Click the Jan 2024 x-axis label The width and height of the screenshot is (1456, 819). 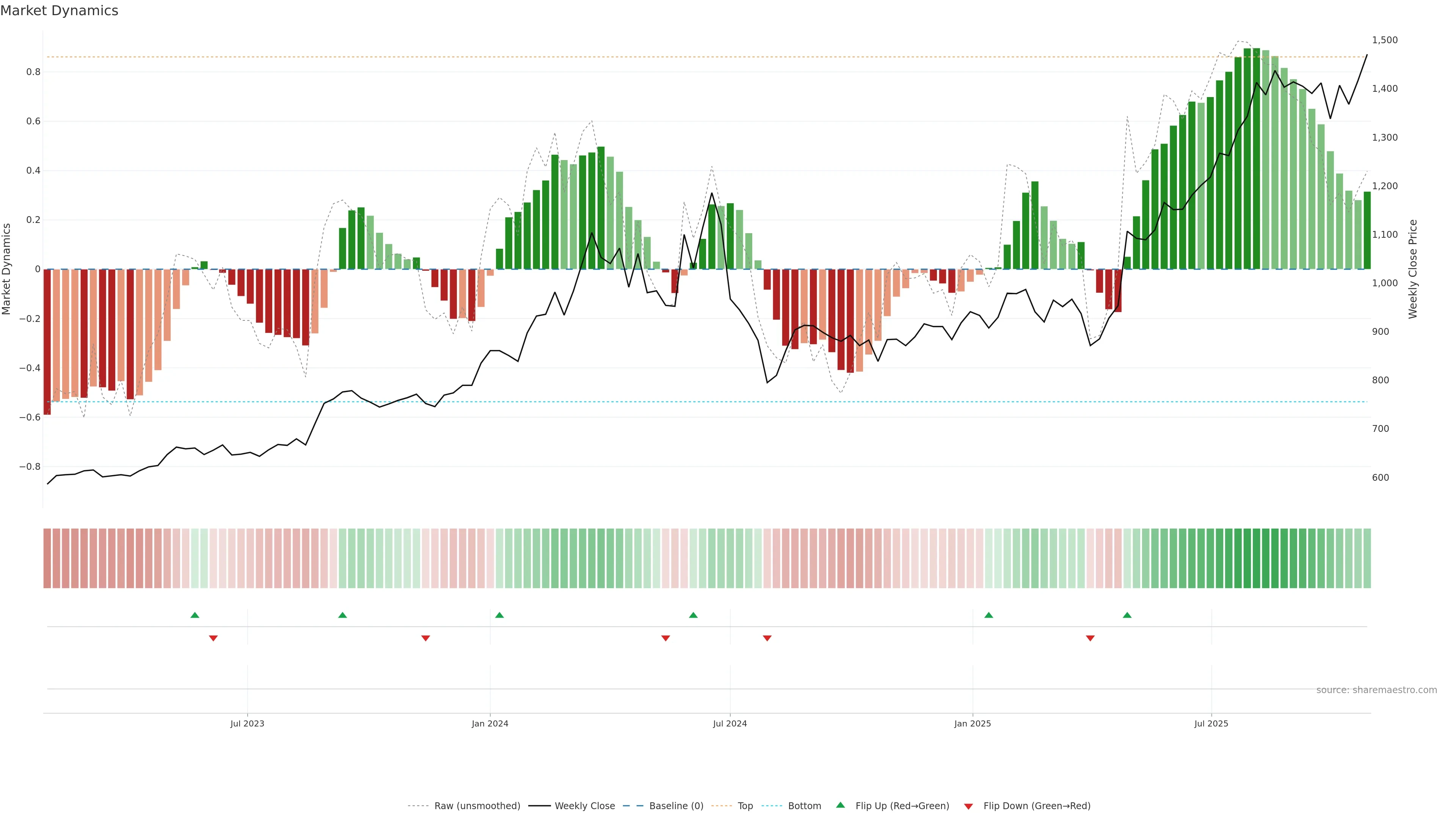click(x=490, y=723)
